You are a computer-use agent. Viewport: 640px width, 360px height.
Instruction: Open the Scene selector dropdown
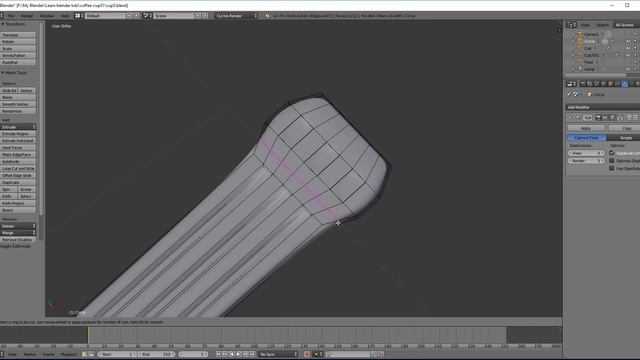click(174, 16)
